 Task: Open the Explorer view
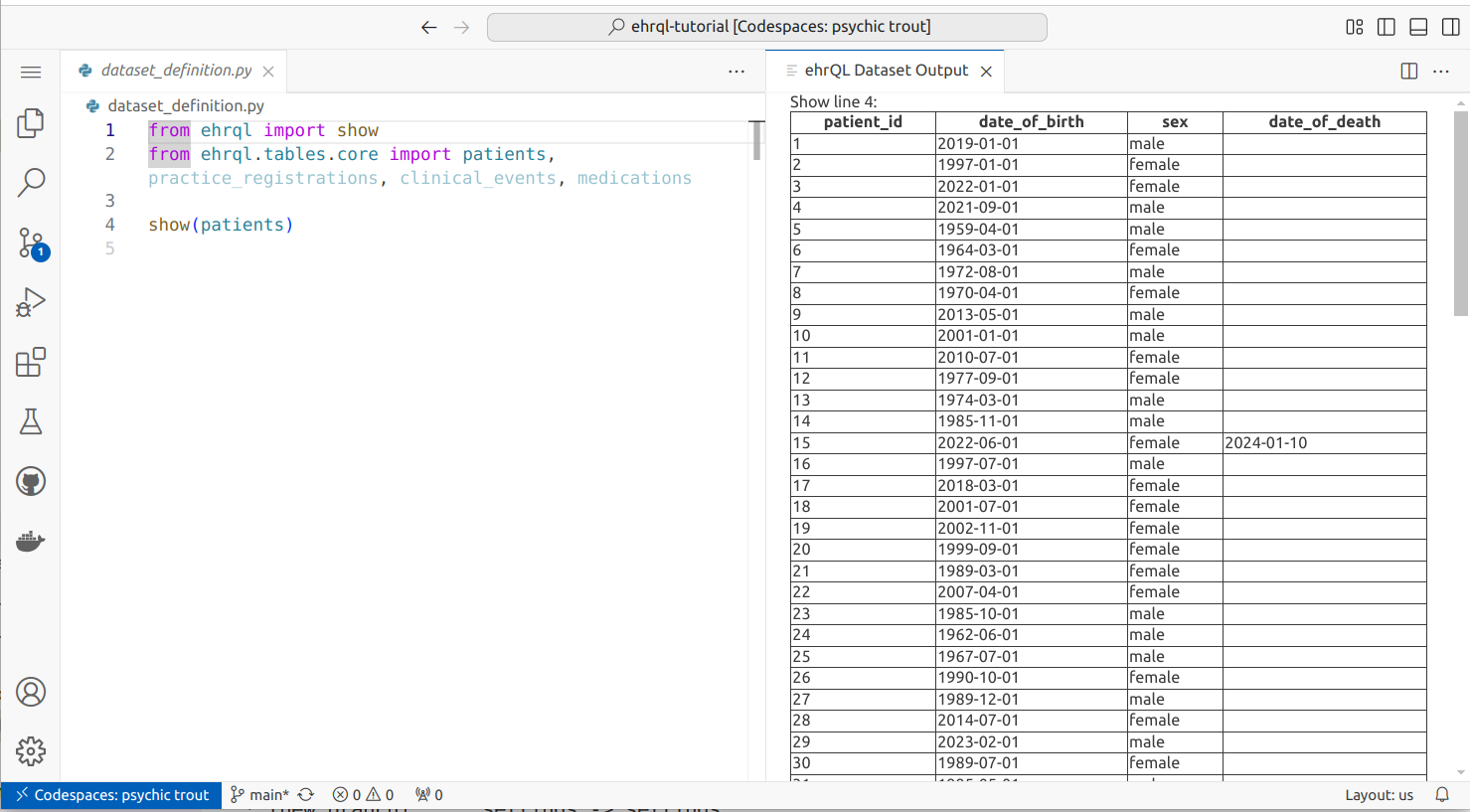[x=30, y=122]
